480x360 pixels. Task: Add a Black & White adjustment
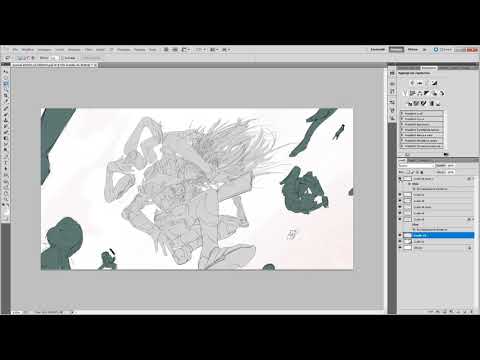tap(427, 93)
